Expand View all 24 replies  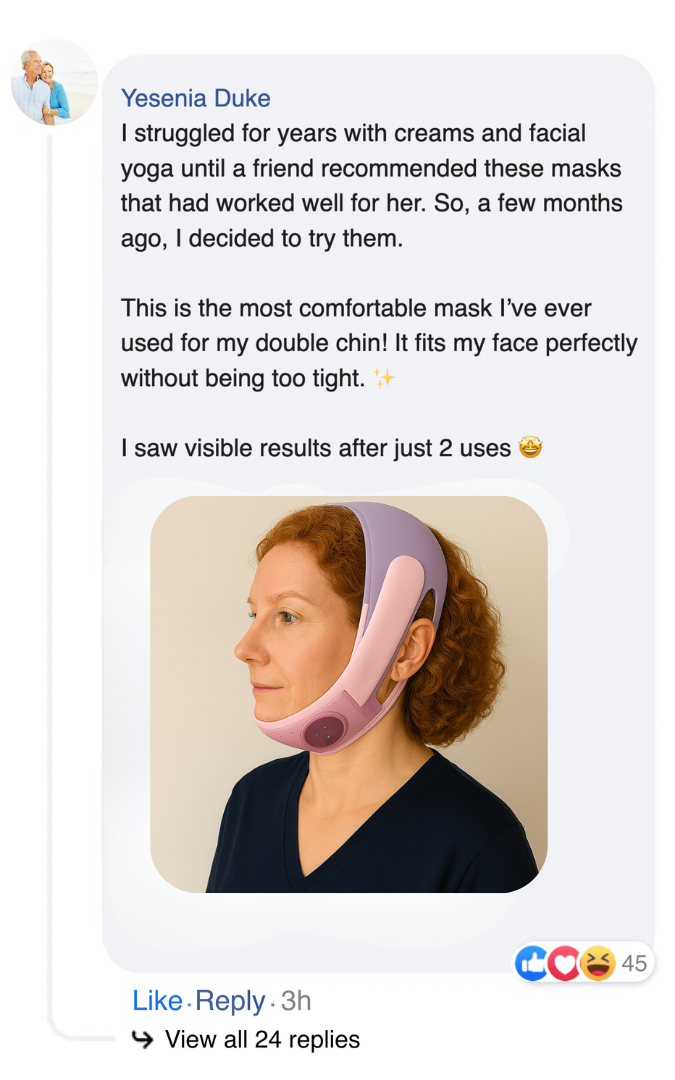261,1040
